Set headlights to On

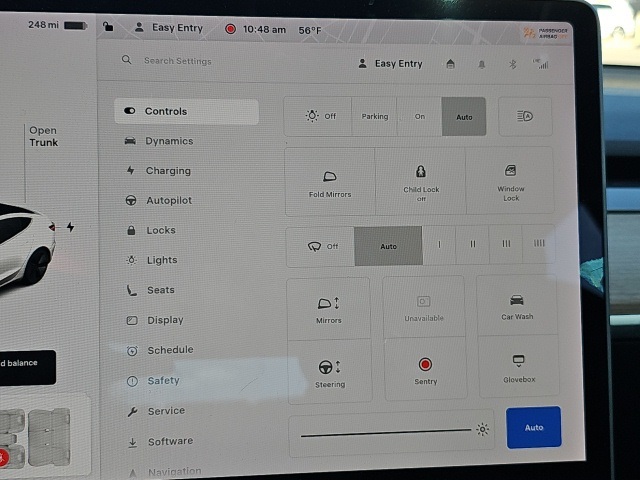point(420,116)
